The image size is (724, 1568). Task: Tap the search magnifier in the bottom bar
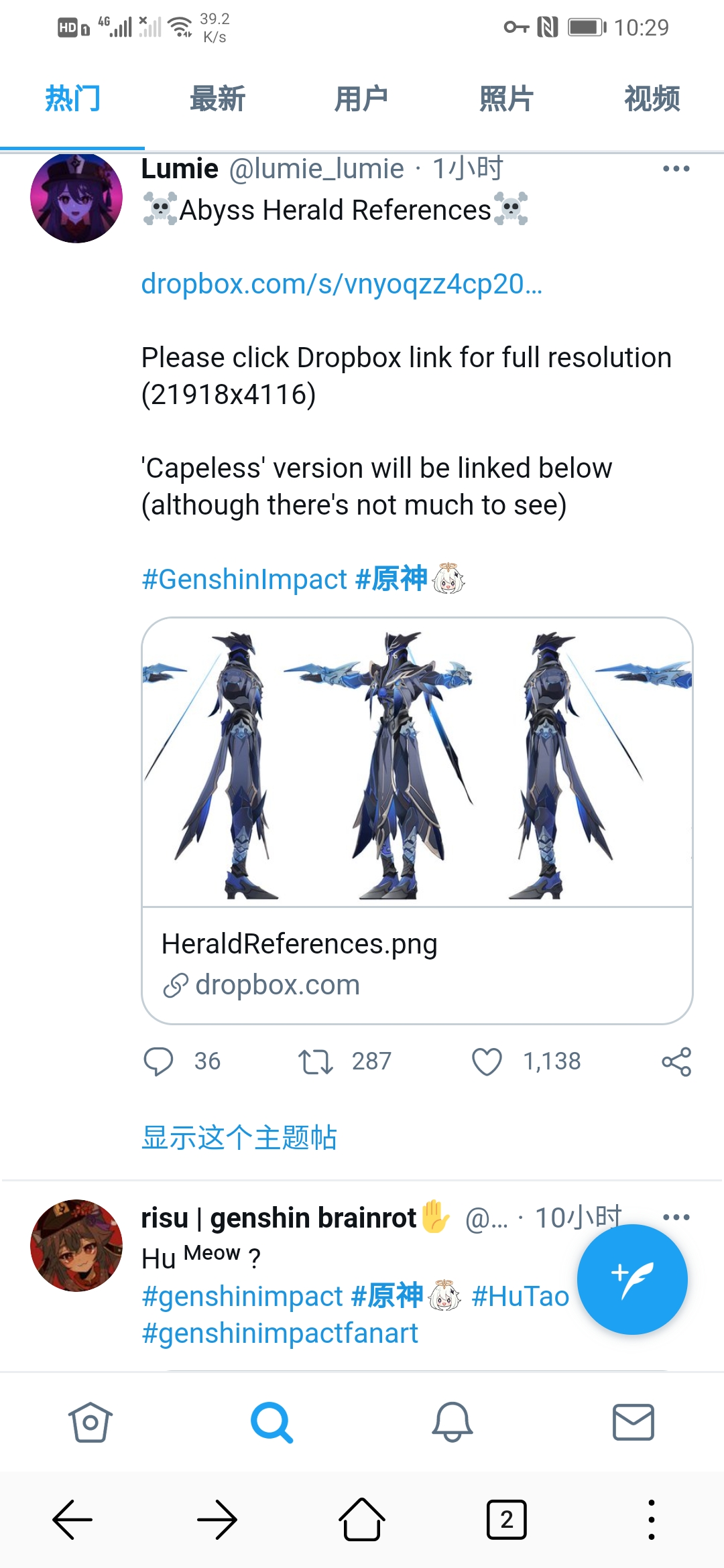[x=271, y=1422]
